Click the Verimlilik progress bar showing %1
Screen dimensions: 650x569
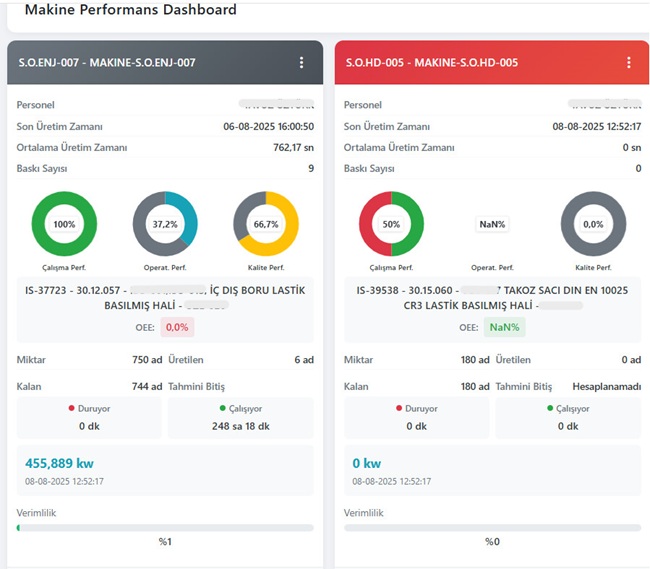click(x=165, y=527)
